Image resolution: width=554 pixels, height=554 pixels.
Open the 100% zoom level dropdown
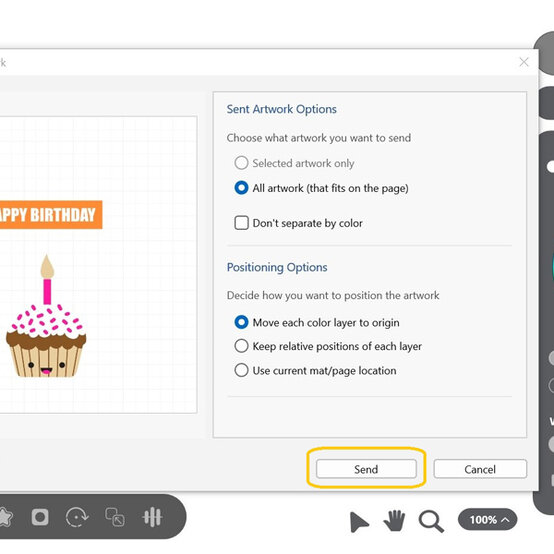pyautogui.click(x=488, y=519)
